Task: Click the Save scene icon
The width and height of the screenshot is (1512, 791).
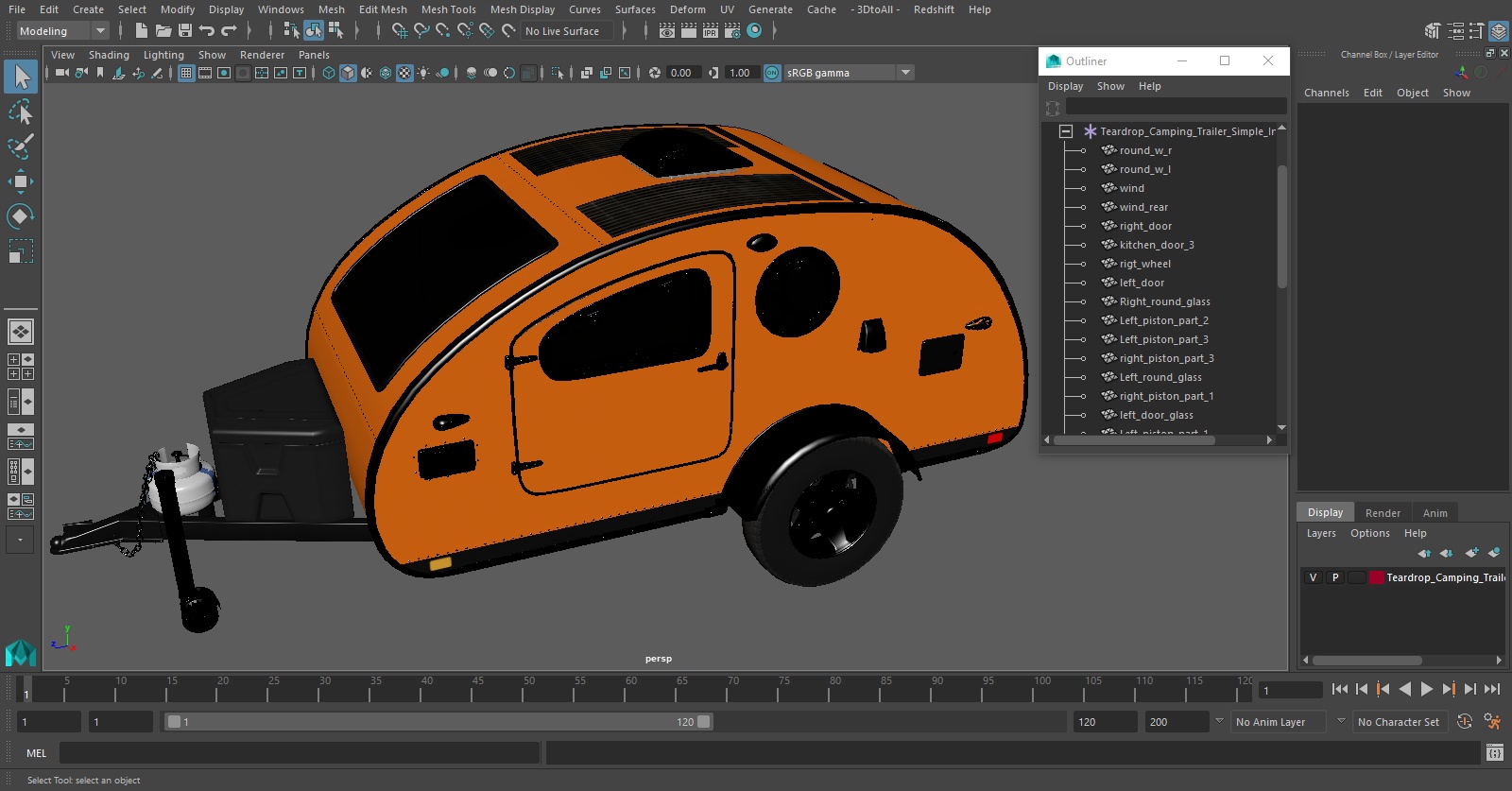Action: pyautogui.click(x=185, y=31)
